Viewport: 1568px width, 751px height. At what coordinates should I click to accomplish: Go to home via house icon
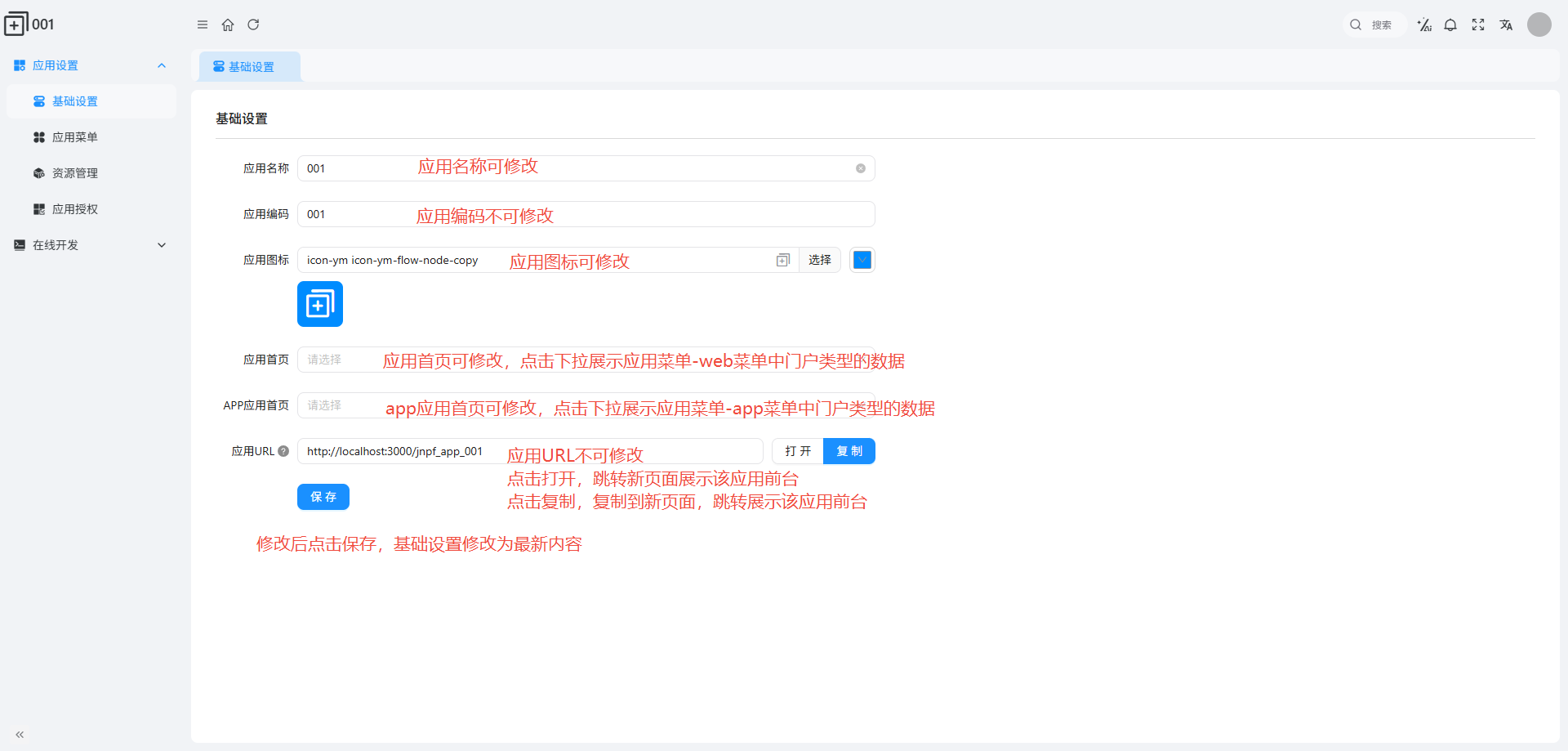point(228,25)
